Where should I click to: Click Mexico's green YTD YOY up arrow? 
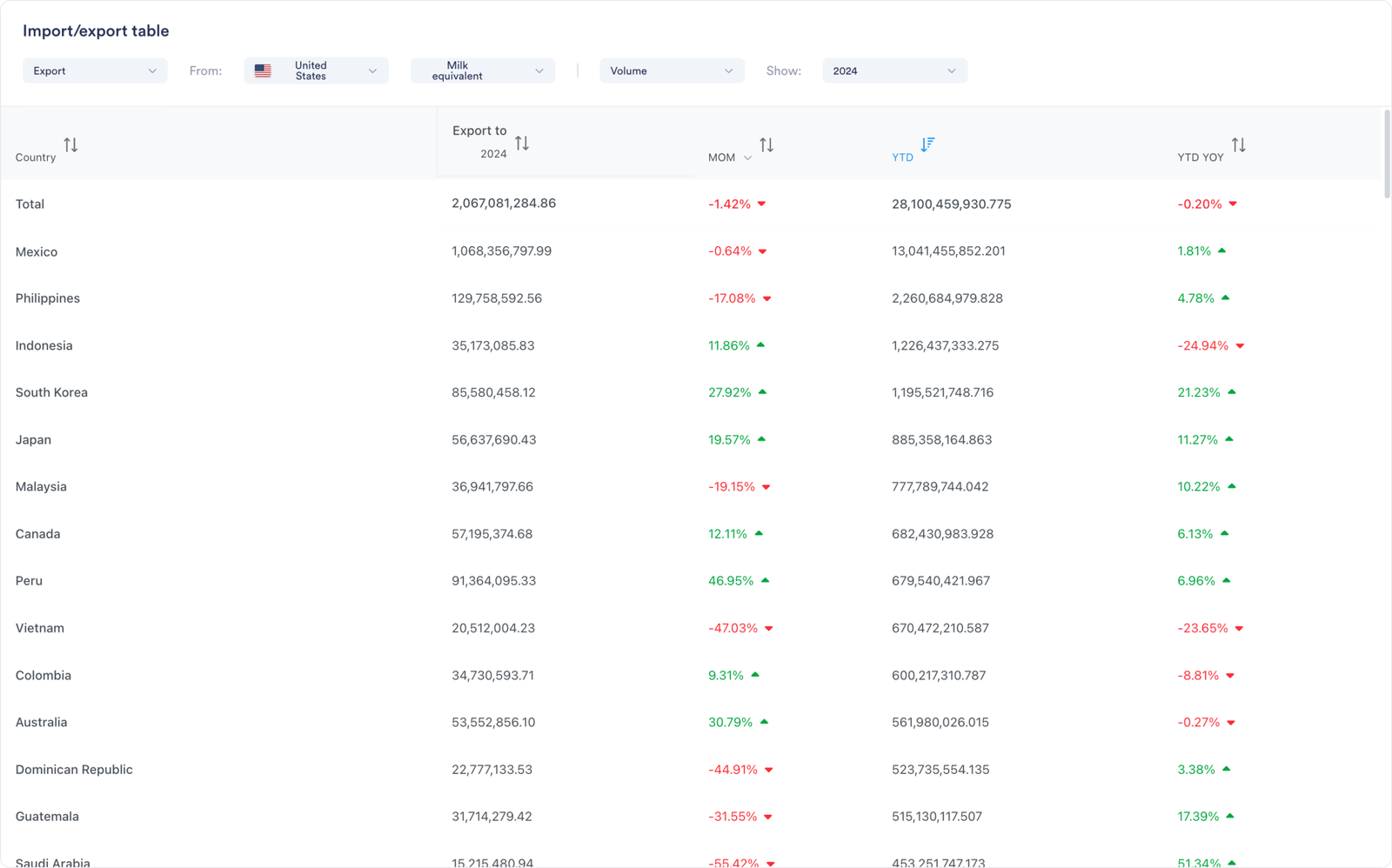pyautogui.click(x=1222, y=250)
